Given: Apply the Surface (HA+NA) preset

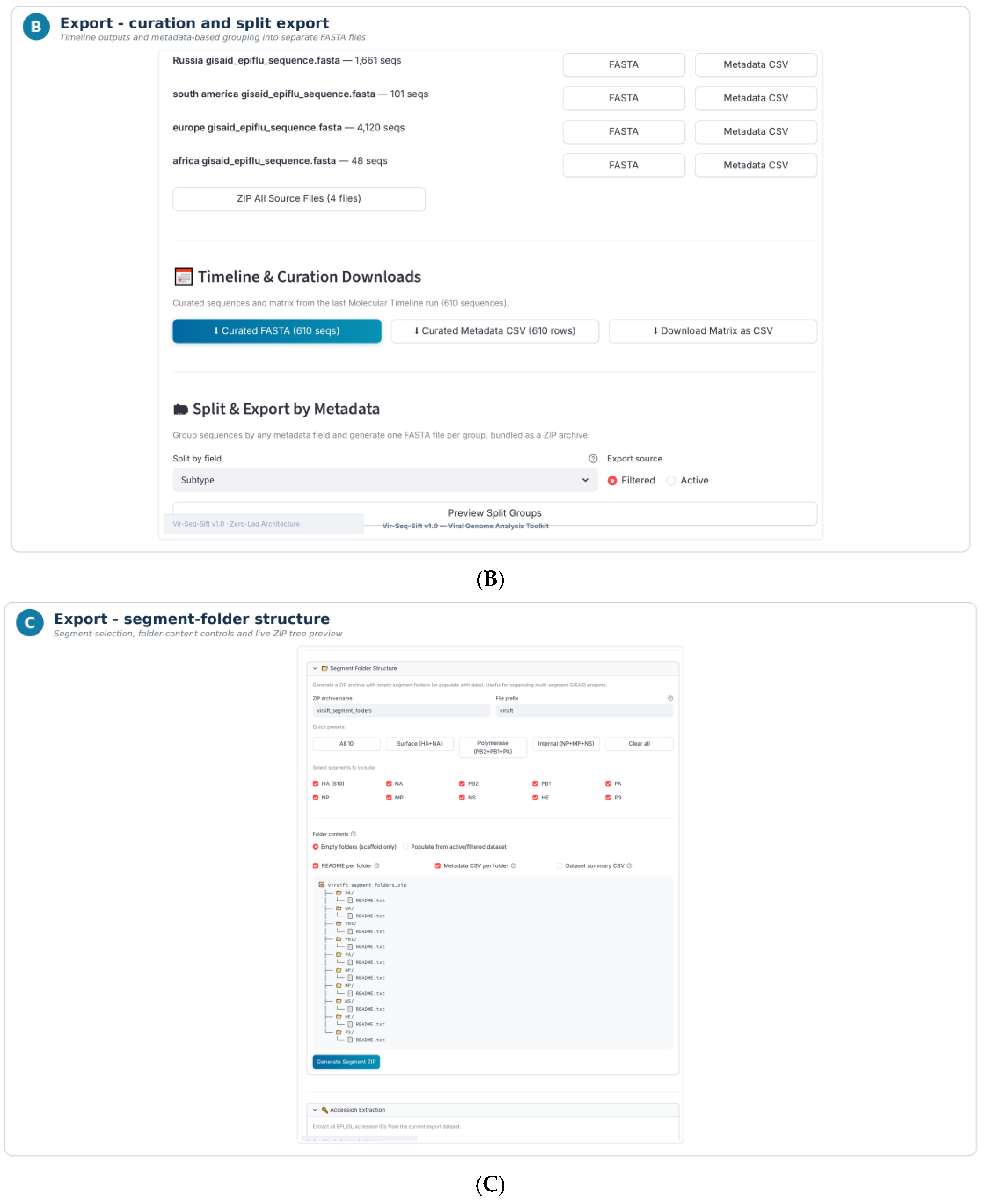Looking at the screenshot, I should coord(419,744).
